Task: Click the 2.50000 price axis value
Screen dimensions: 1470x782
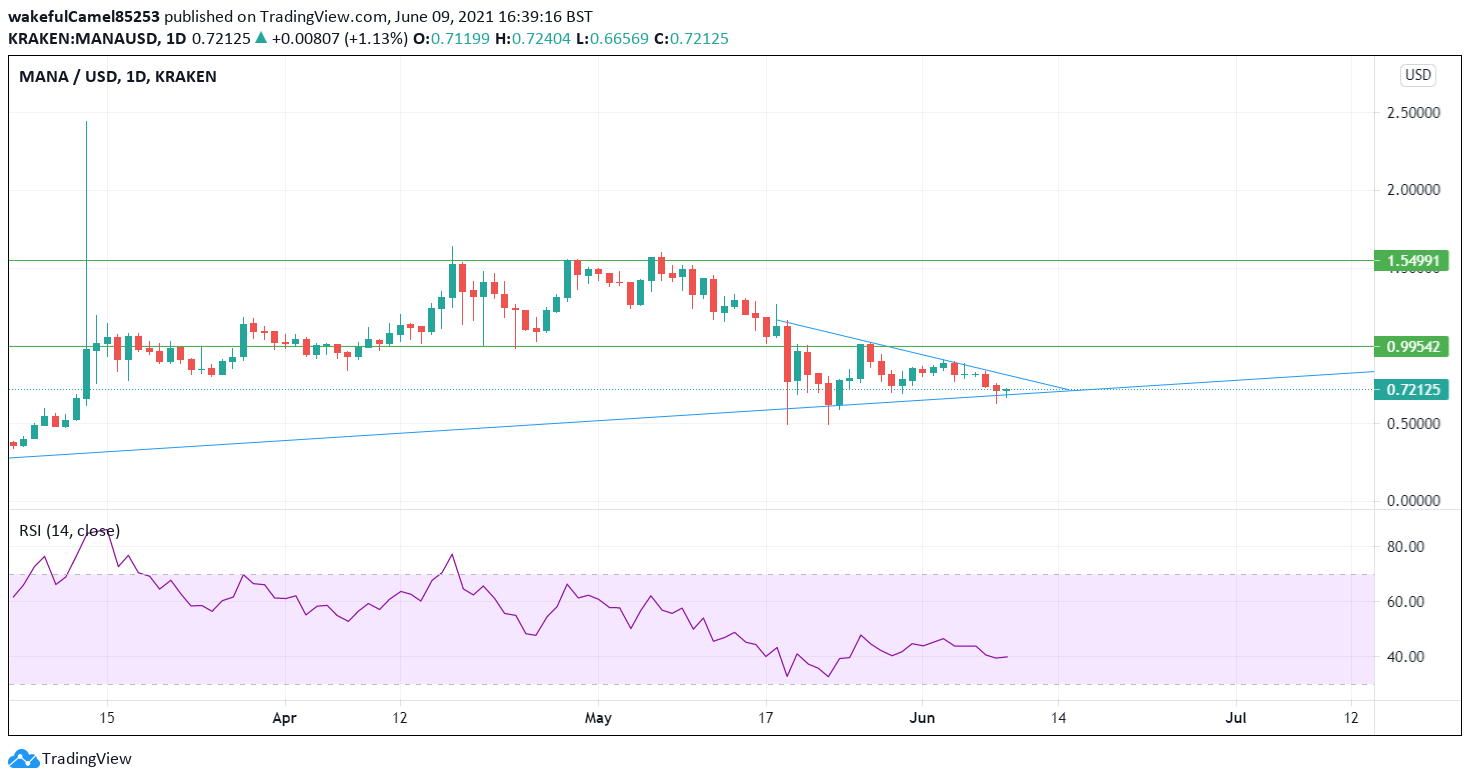Action: click(x=1413, y=113)
